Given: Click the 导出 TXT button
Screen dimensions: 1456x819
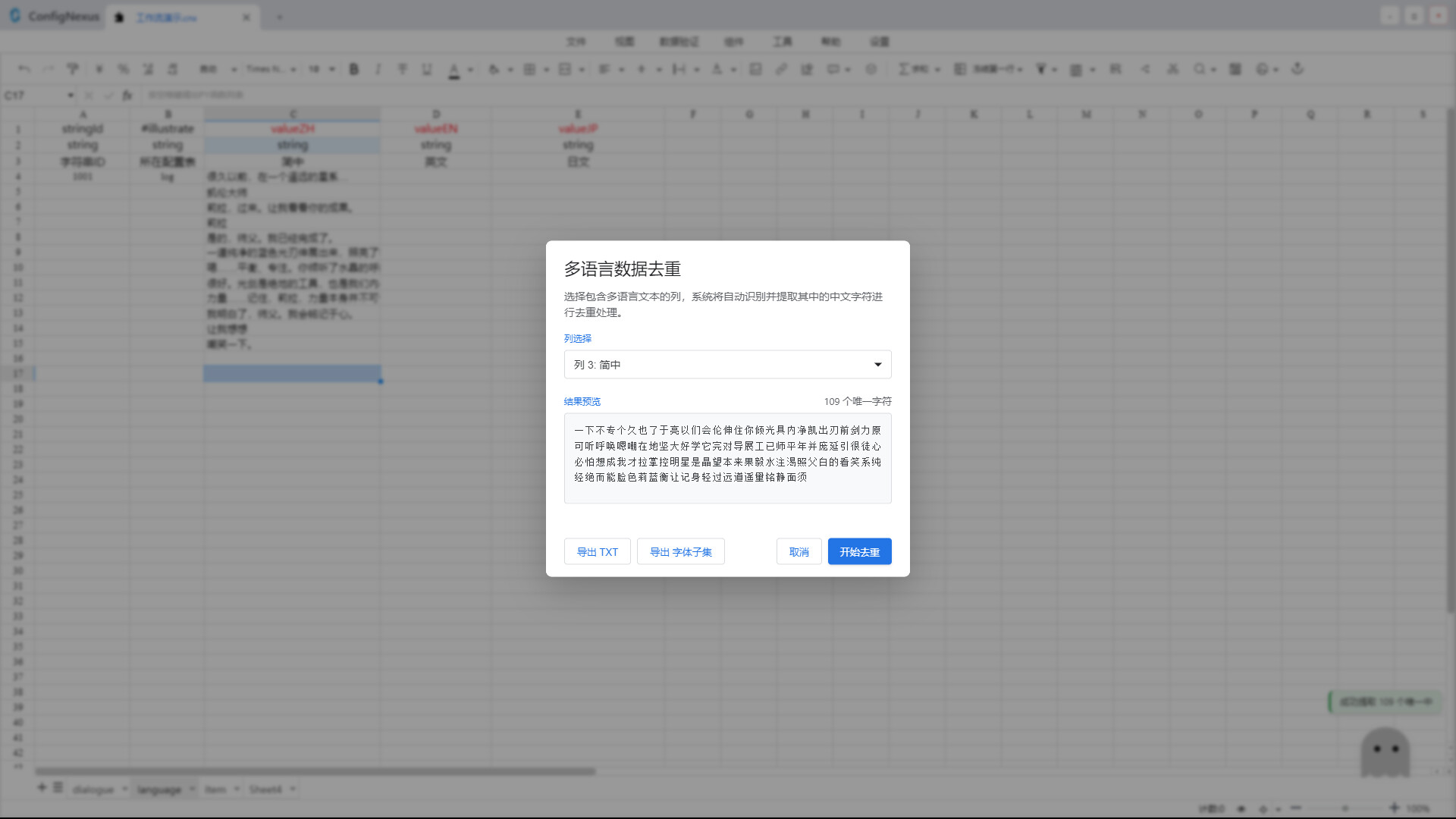Looking at the screenshot, I should click(x=597, y=551).
